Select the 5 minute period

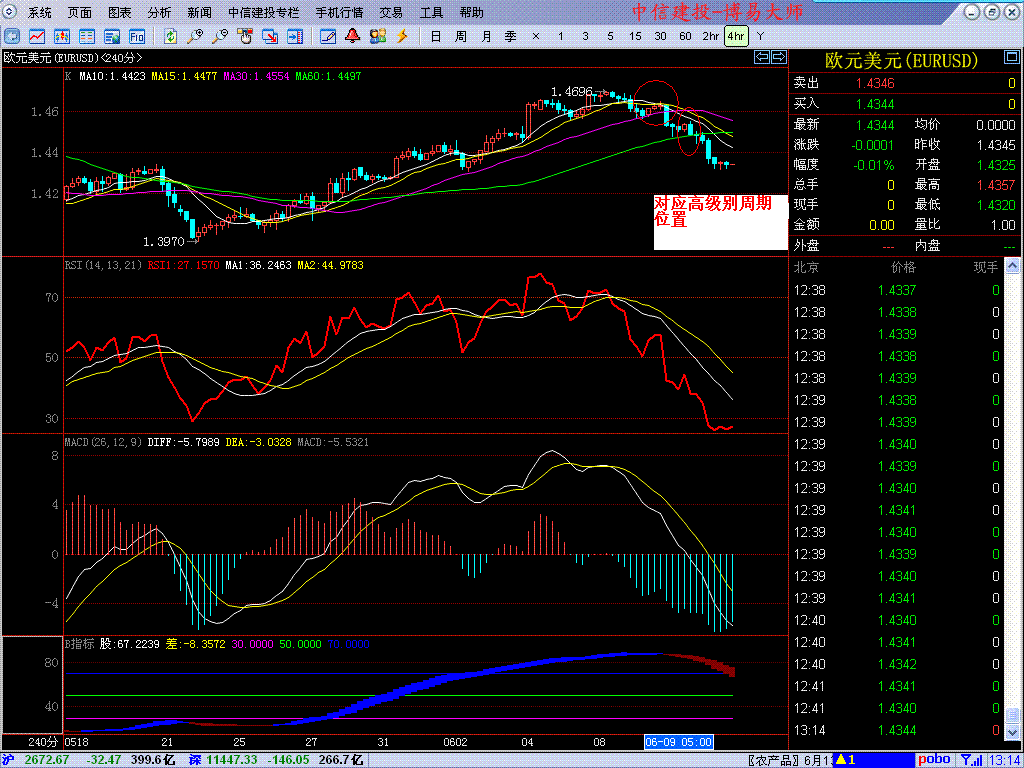coord(610,36)
